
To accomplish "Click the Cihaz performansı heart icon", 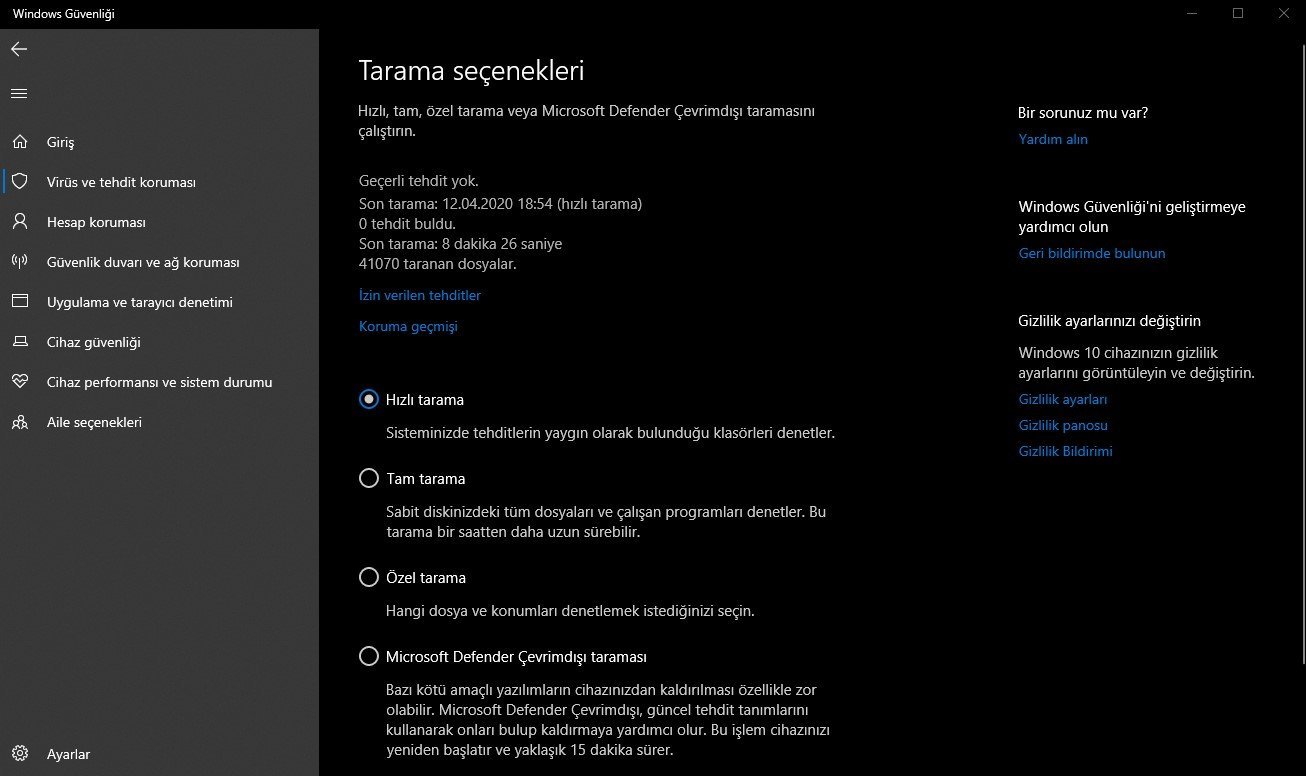I will tap(19, 382).
